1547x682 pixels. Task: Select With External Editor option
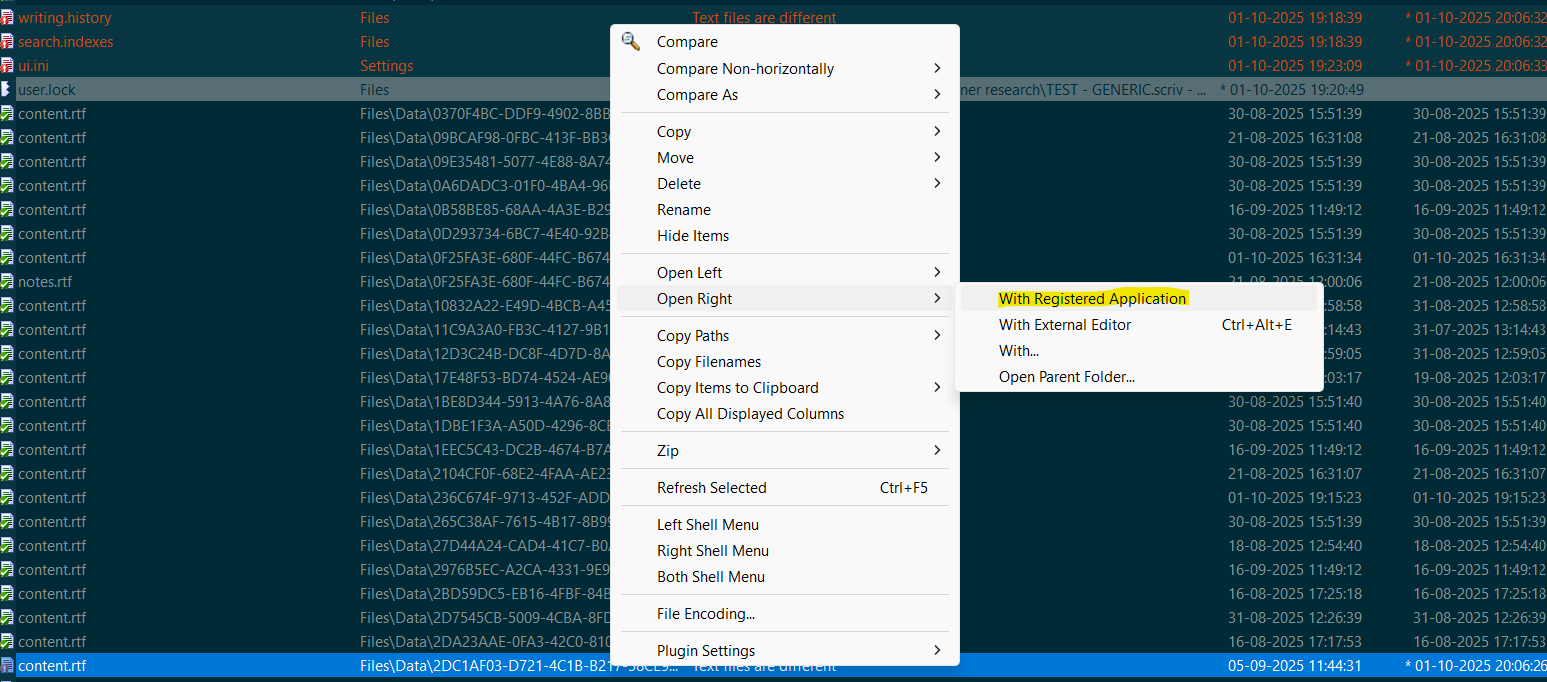click(x=1065, y=324)
